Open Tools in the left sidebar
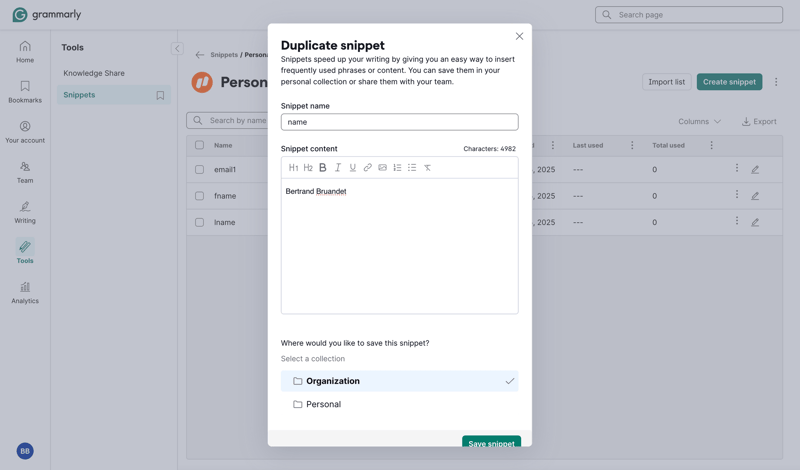 coord(25,251)
